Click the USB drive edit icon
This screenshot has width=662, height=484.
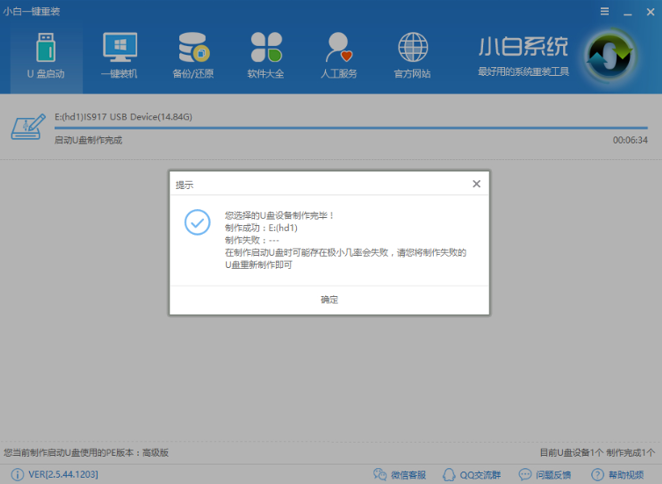click(x=28, y=127)
